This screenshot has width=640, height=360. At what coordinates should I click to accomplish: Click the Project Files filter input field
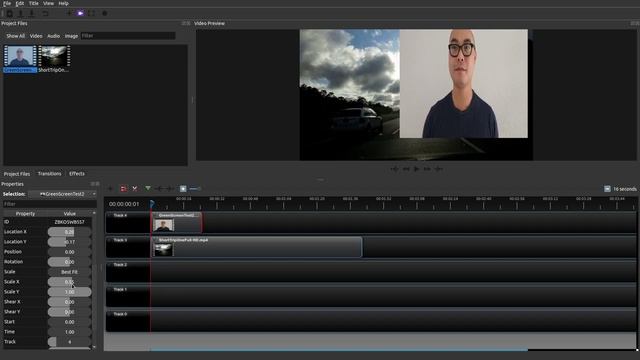coord(128,36)
